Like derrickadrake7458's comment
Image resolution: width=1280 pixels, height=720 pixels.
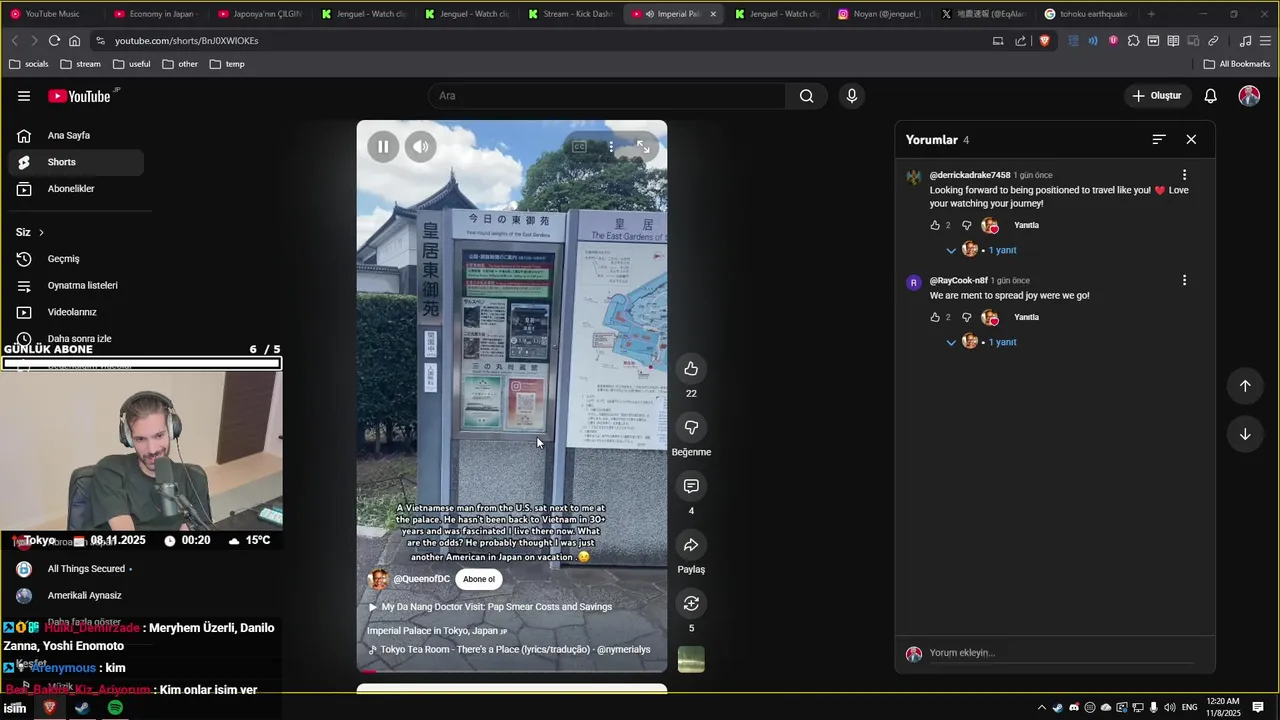tap(935, 226)
